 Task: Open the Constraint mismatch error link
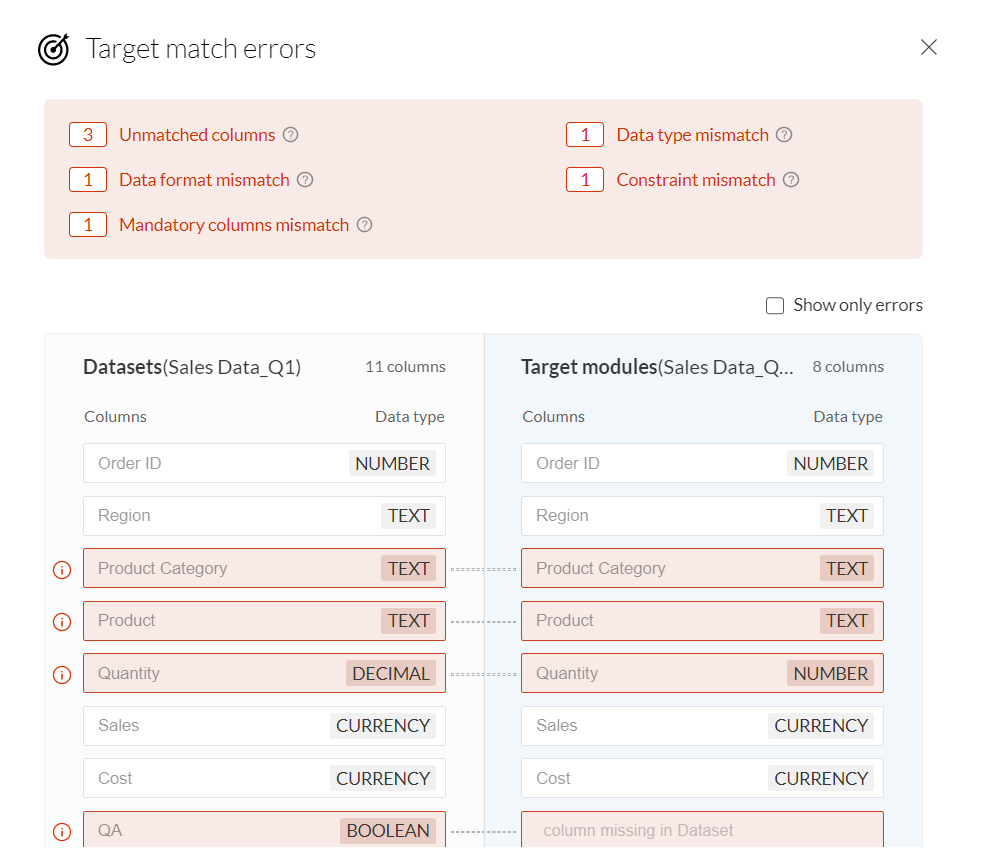pos(695,180)
